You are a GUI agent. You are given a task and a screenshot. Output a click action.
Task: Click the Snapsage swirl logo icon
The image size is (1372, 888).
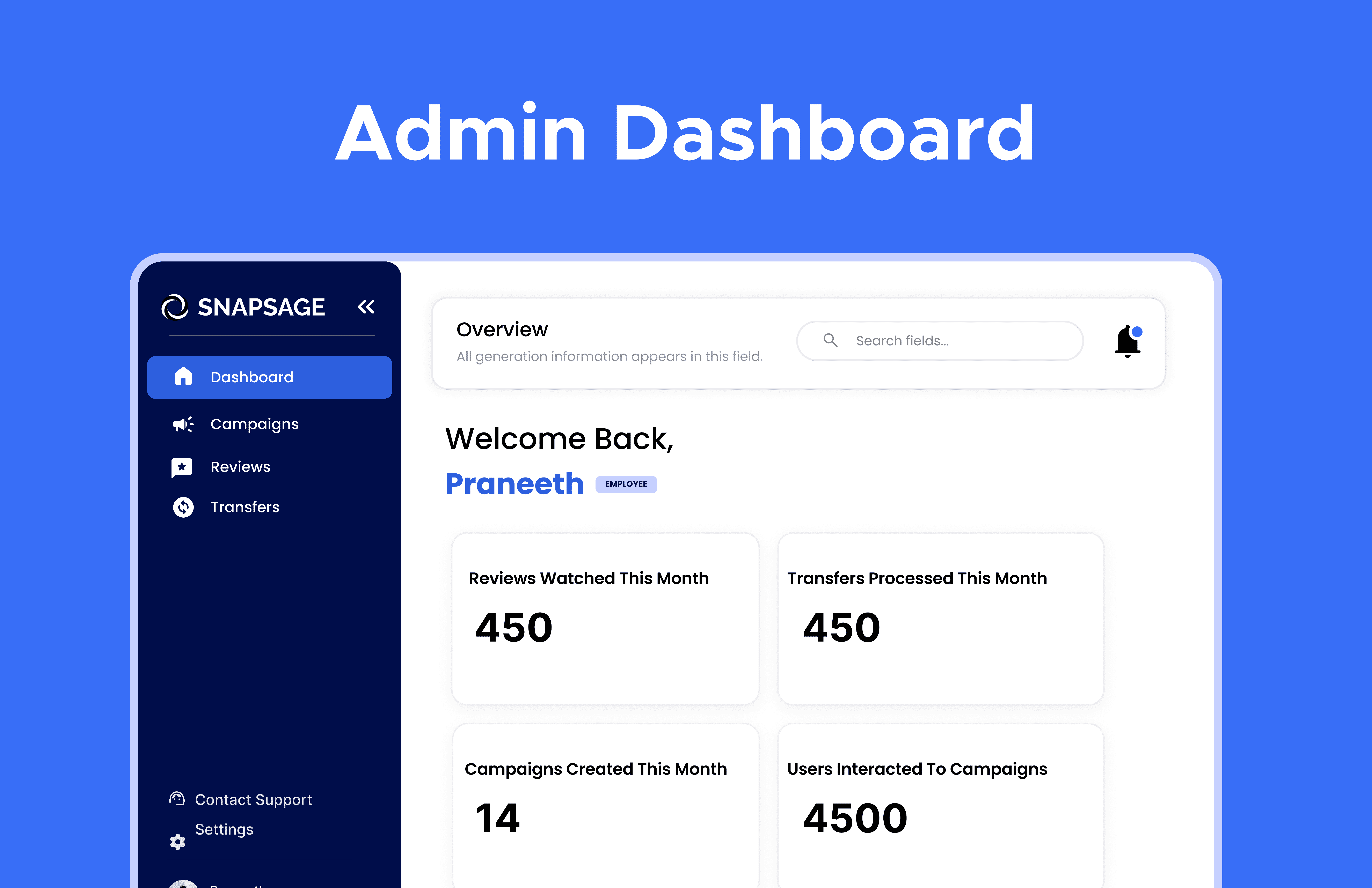[x=175, y=307]
